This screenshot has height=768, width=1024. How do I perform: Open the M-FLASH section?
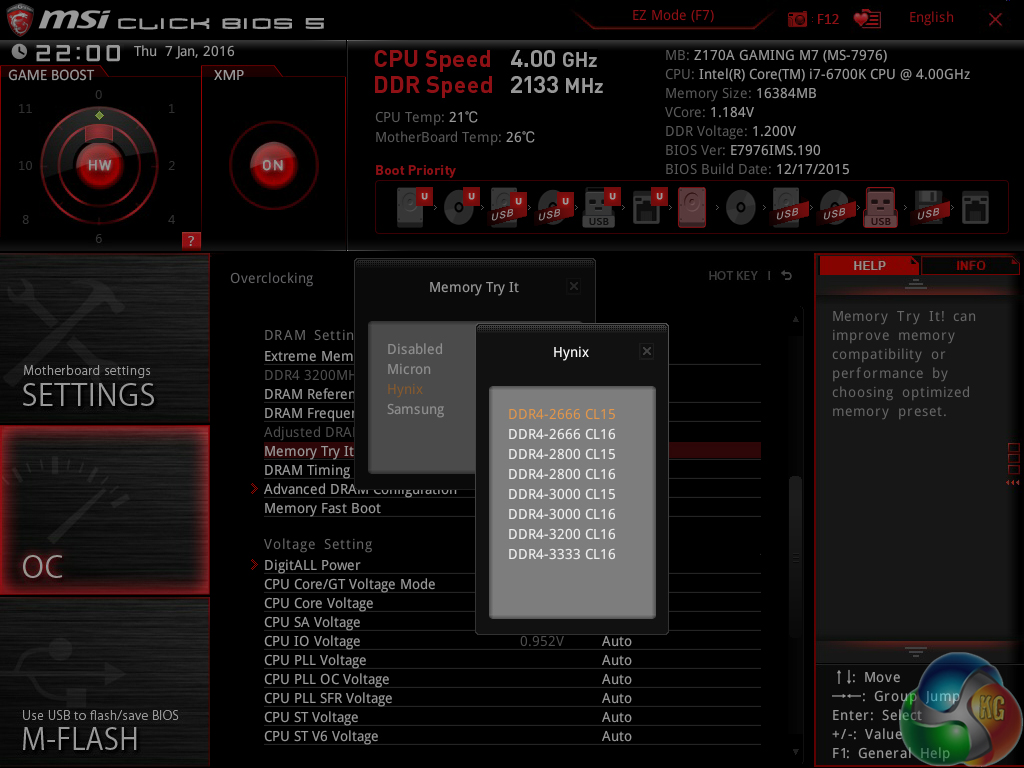coord(104,682)
